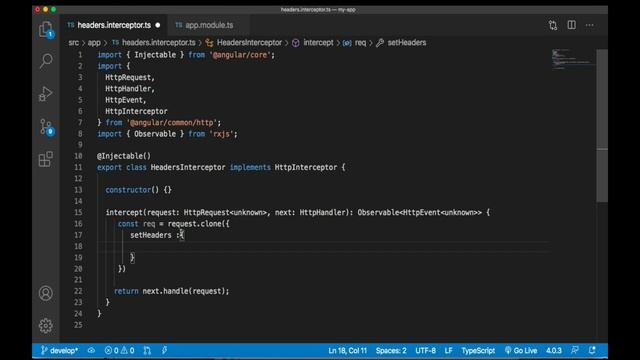
Task: Click TypeScript language mode selector
Action: tap(478, 351)
